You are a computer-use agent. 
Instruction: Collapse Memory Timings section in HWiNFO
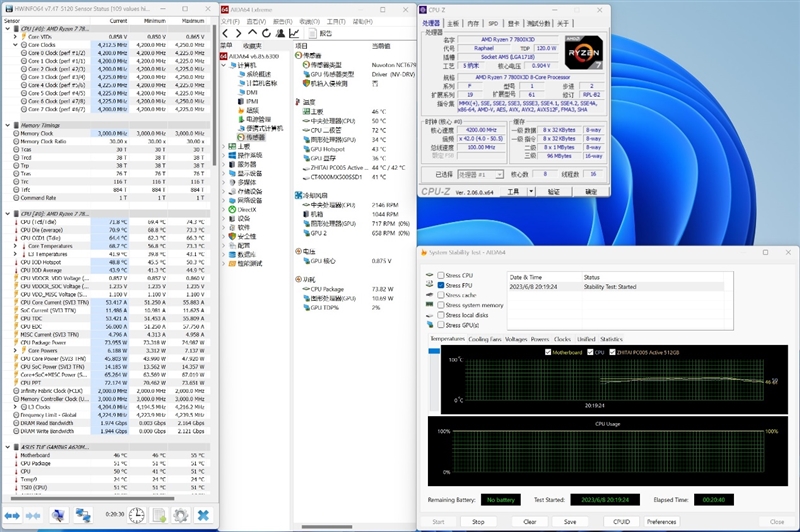pos(8,125)
